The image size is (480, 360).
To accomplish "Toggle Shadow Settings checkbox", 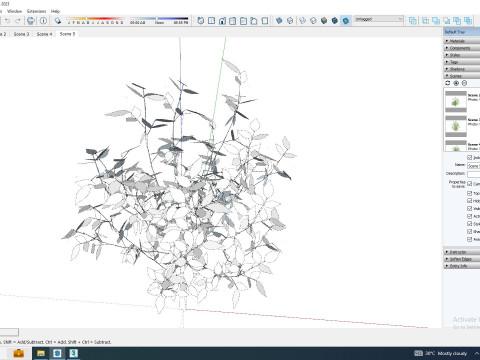I will 470,231.
